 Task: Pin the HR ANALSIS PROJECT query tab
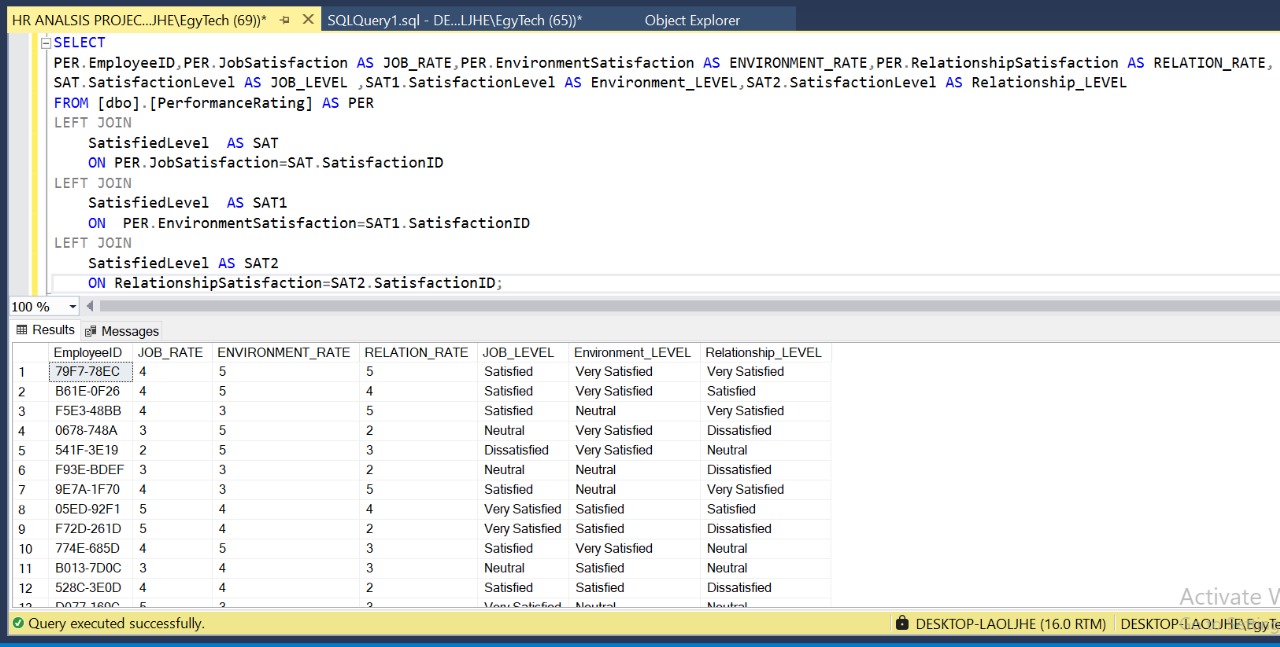pos(285,20)
